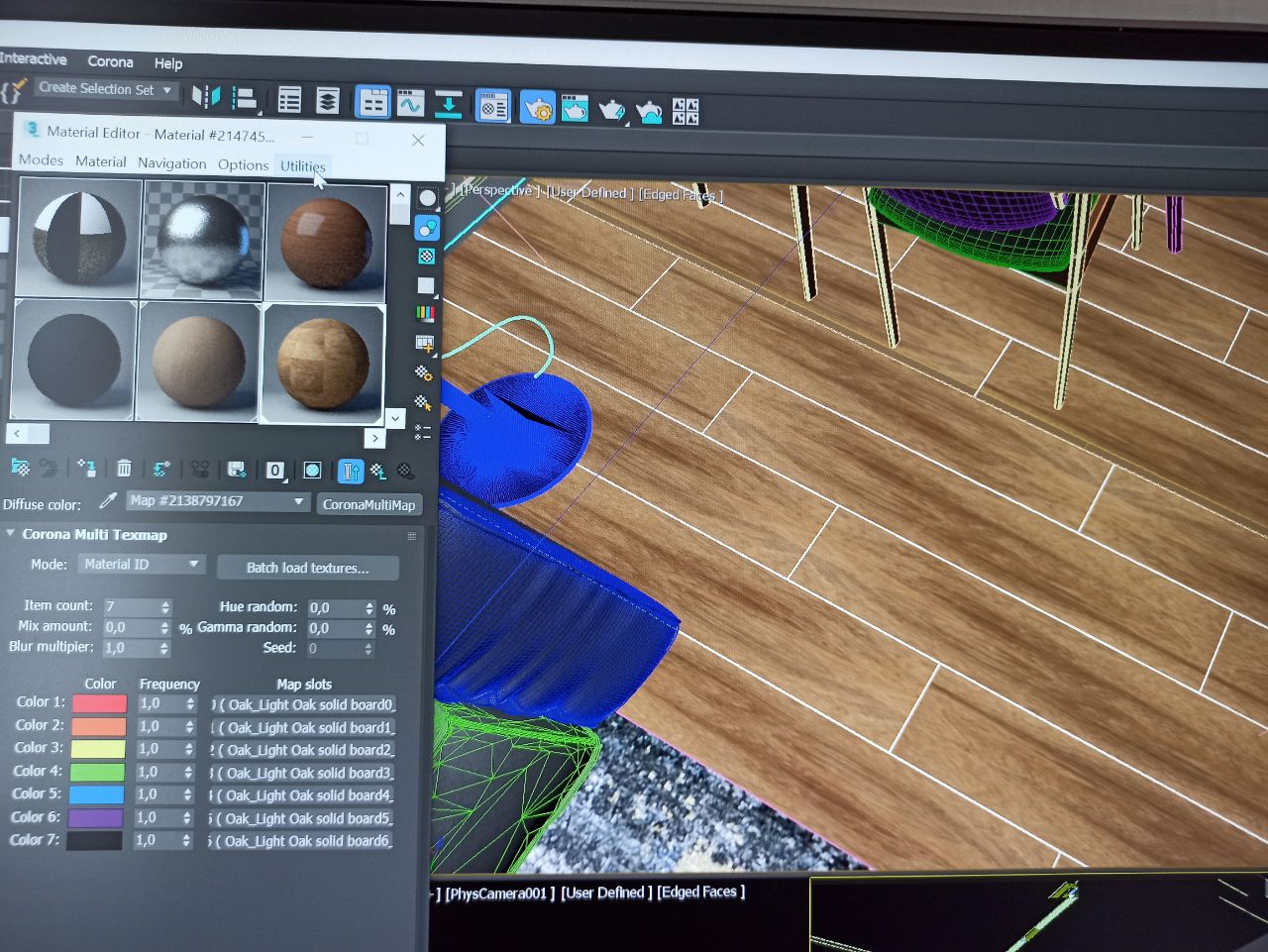
Task: Click the Align tool icon
Action: click(244, 98)
